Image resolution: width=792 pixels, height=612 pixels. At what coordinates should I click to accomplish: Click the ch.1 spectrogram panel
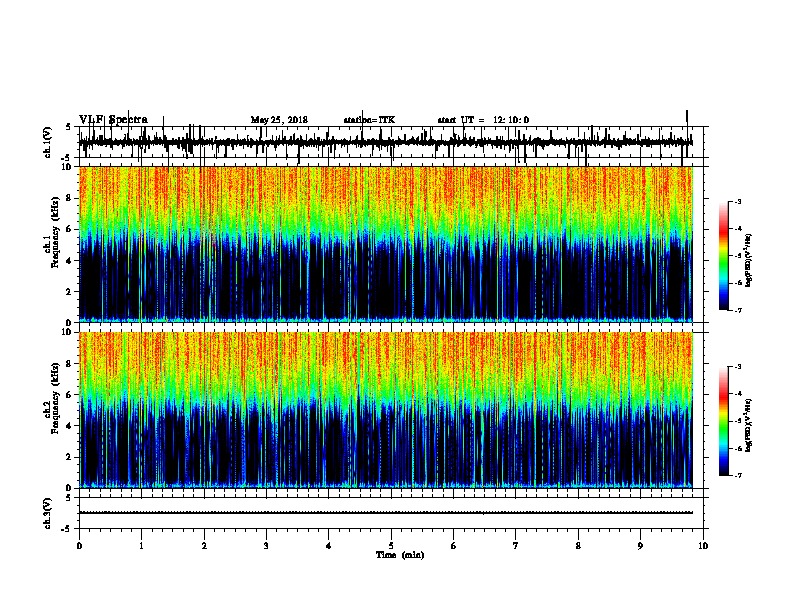click(386, 244)
